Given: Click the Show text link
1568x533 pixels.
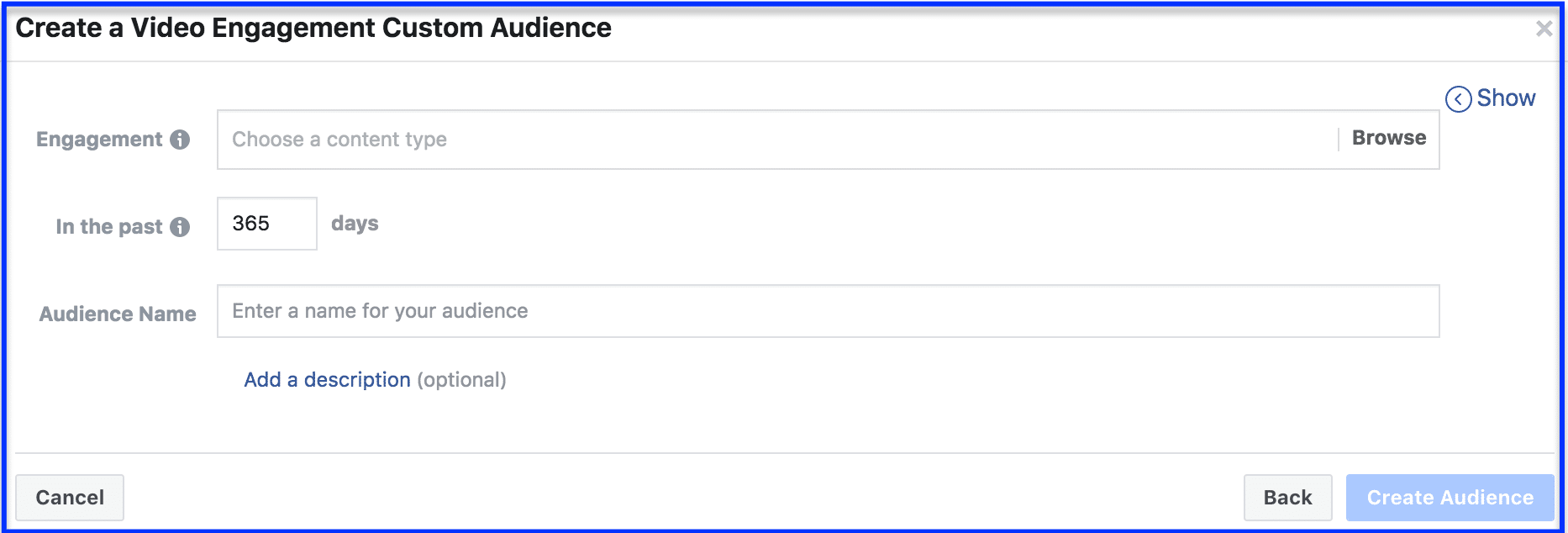Looking at the screenshot, I should tap(1506, 98).
